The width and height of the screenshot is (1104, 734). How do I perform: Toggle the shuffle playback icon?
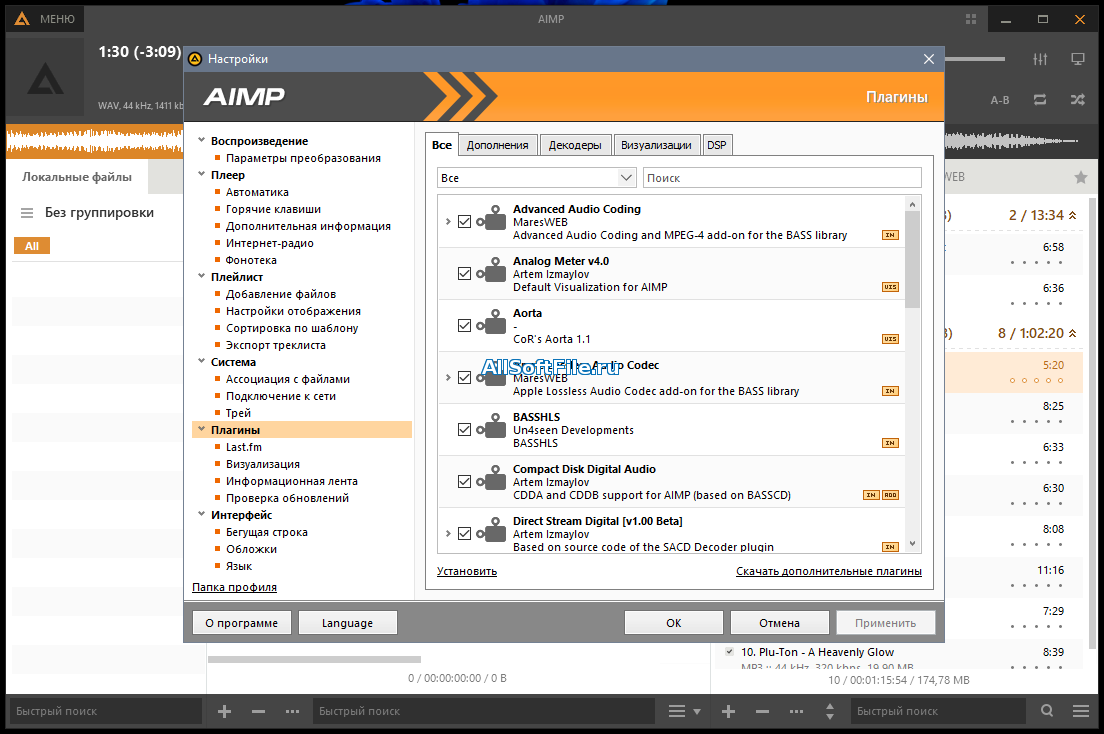[1077, 100]
